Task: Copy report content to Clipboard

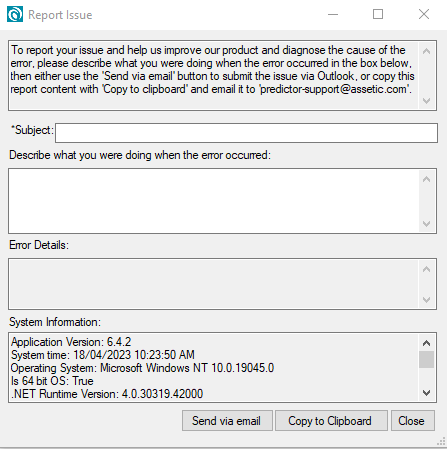Action: click(331, 421)
